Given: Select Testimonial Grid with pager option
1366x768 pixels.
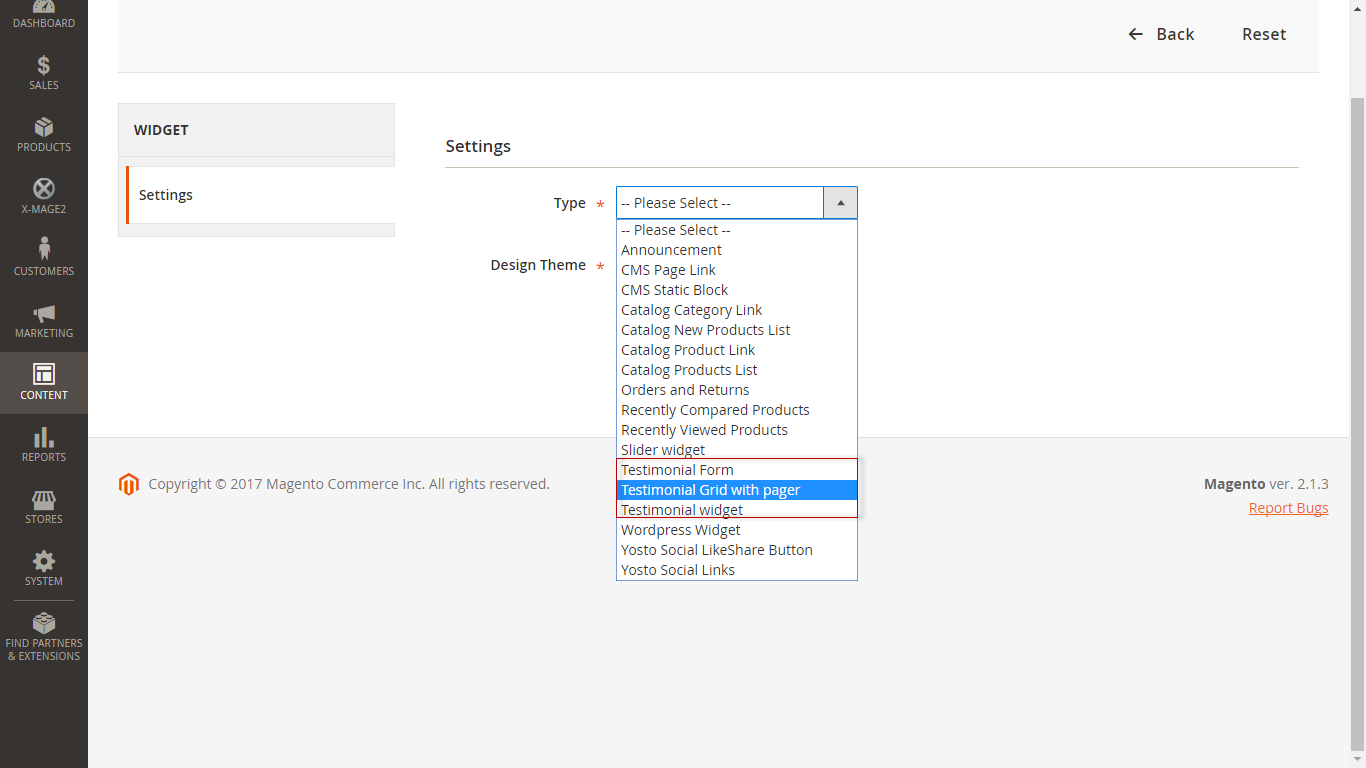Looking at the screenshot, I should [x=710, y=490].
